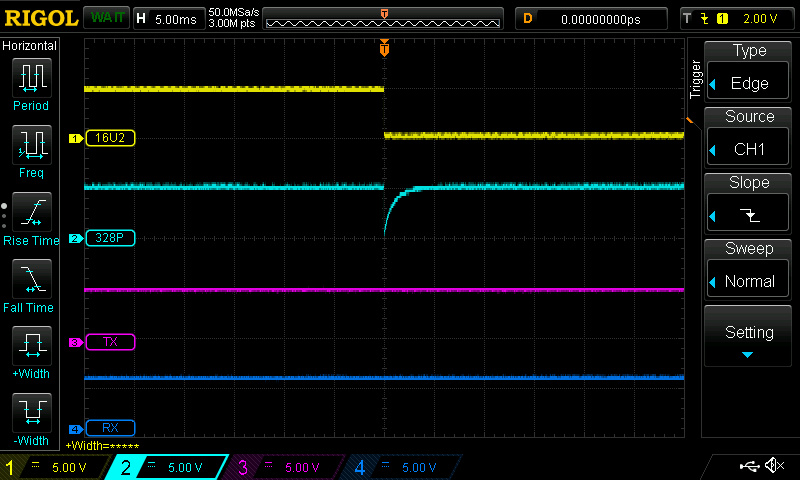Toggle channel 1 at 5.00 V
This screenshot has height=480, width=800.
tap(54, 467)
